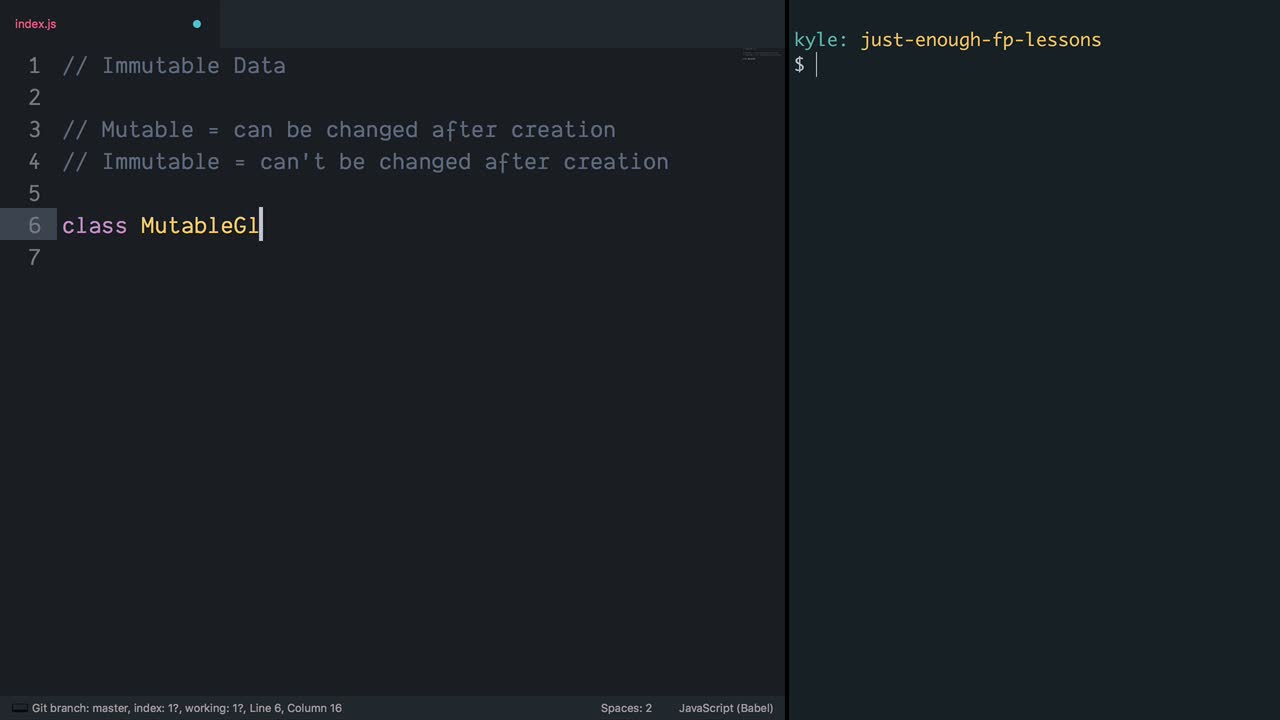Click line number 3 in the gutter
This screenshot has width=1280, height=720.
click(34, 130)
